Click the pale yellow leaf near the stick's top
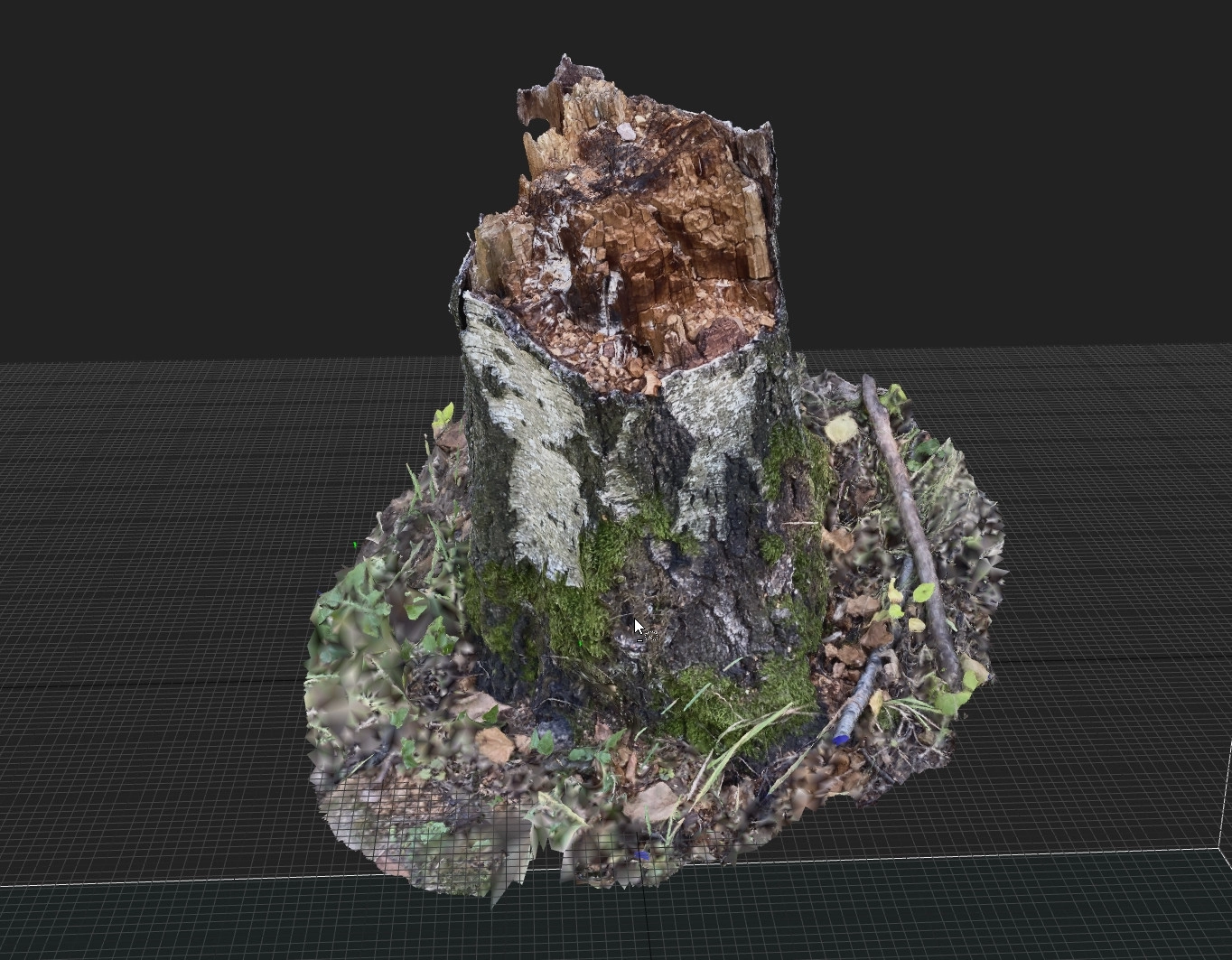 click(841, 428)
